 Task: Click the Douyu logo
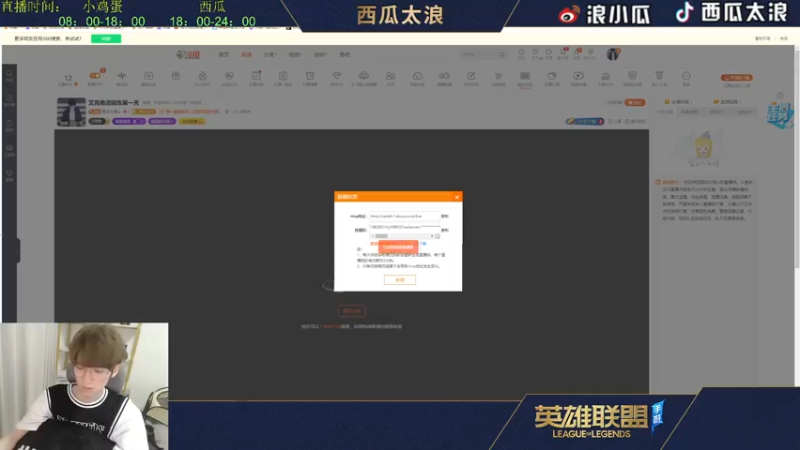[x=188, y=55]
